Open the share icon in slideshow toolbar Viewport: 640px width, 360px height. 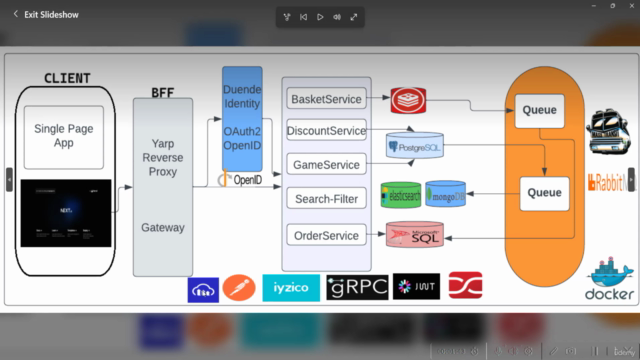287,17
